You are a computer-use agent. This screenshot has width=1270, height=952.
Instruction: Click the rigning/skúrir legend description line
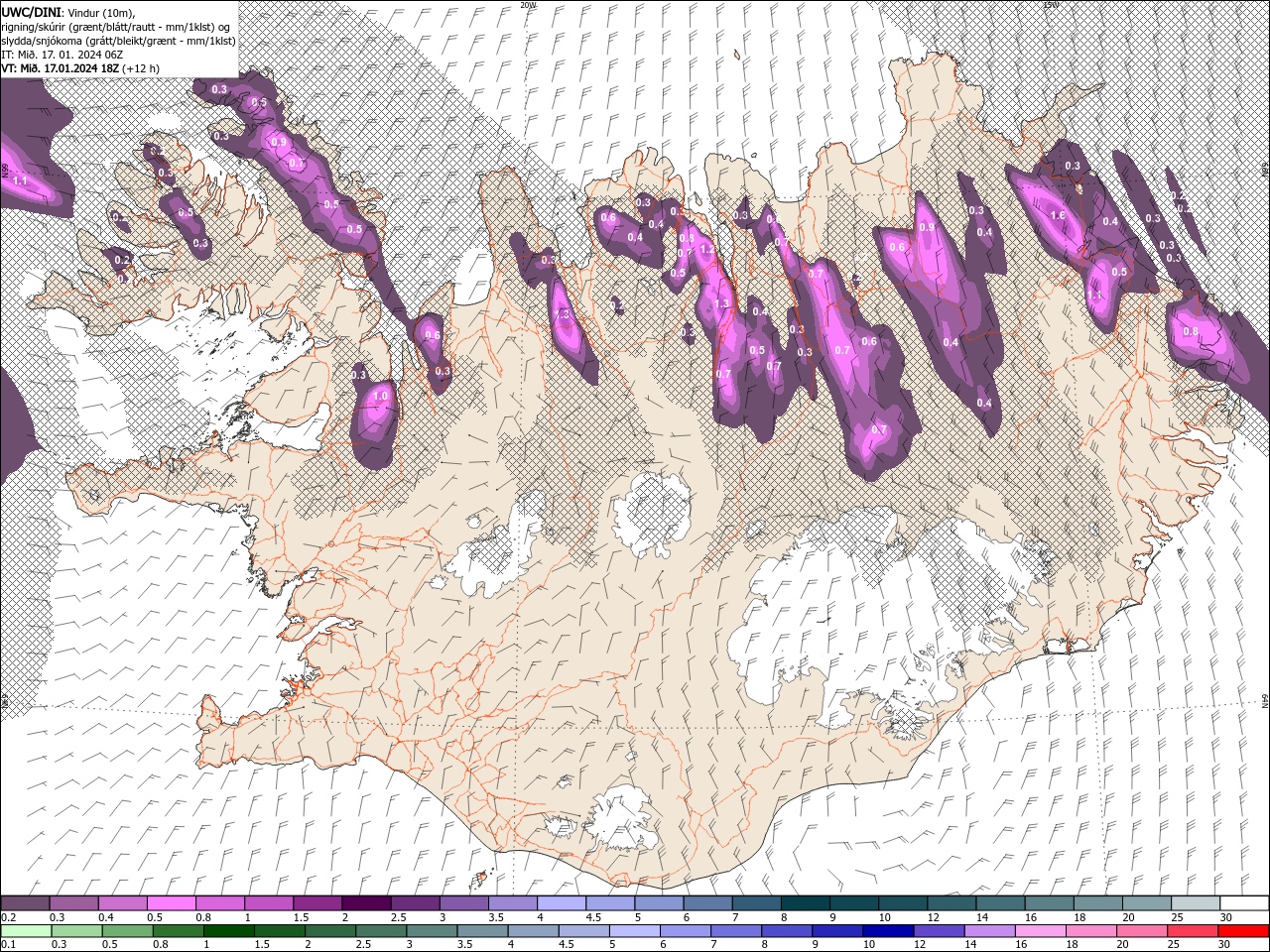point(114,27)
